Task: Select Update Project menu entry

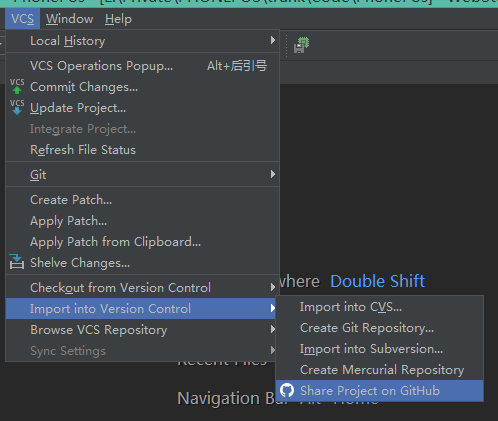Action: [142, 108]
